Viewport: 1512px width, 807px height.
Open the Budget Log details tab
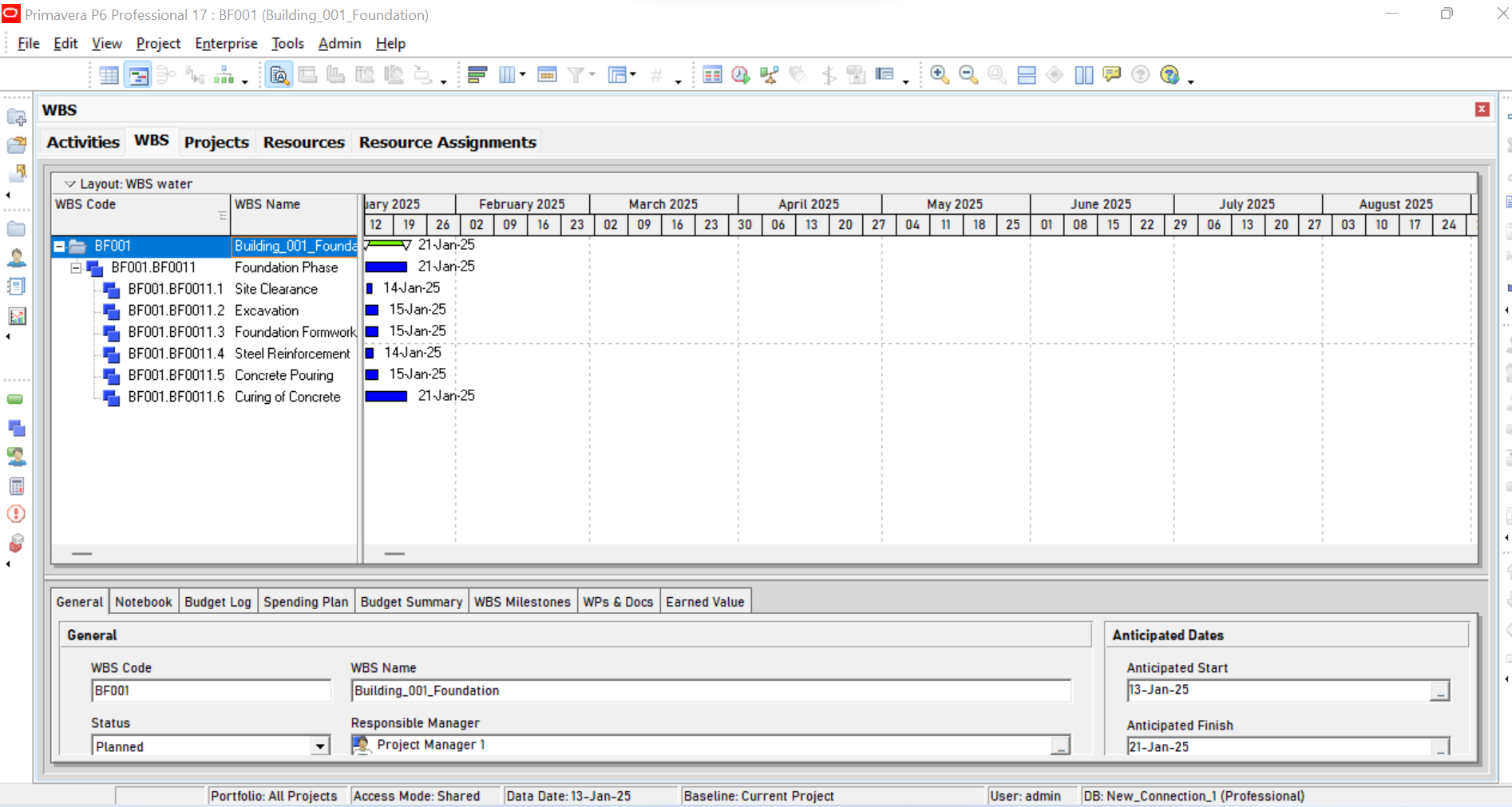click(x=218, y=602)
